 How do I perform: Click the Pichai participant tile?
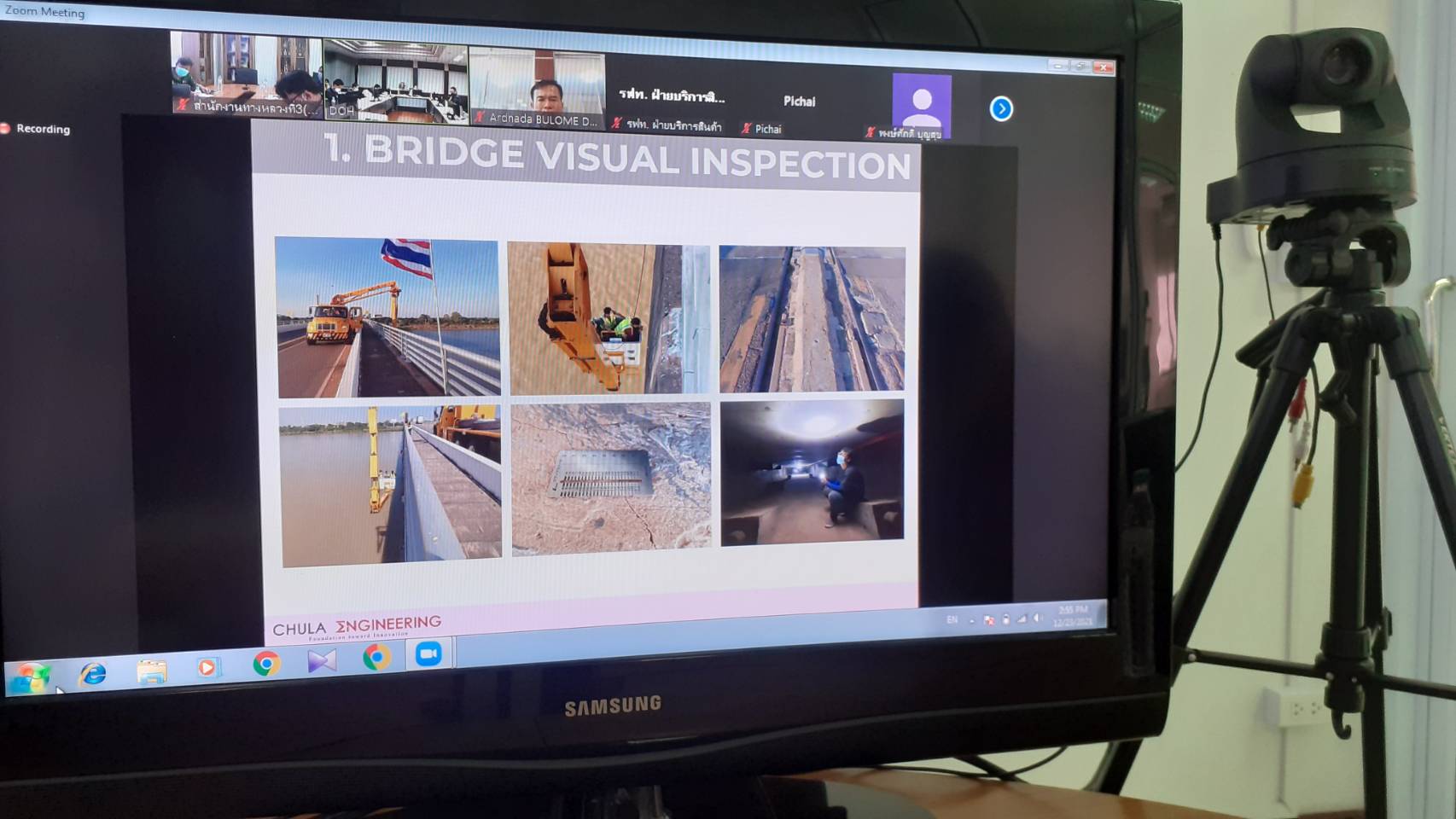pyautogui.click(x=799, y=107)
